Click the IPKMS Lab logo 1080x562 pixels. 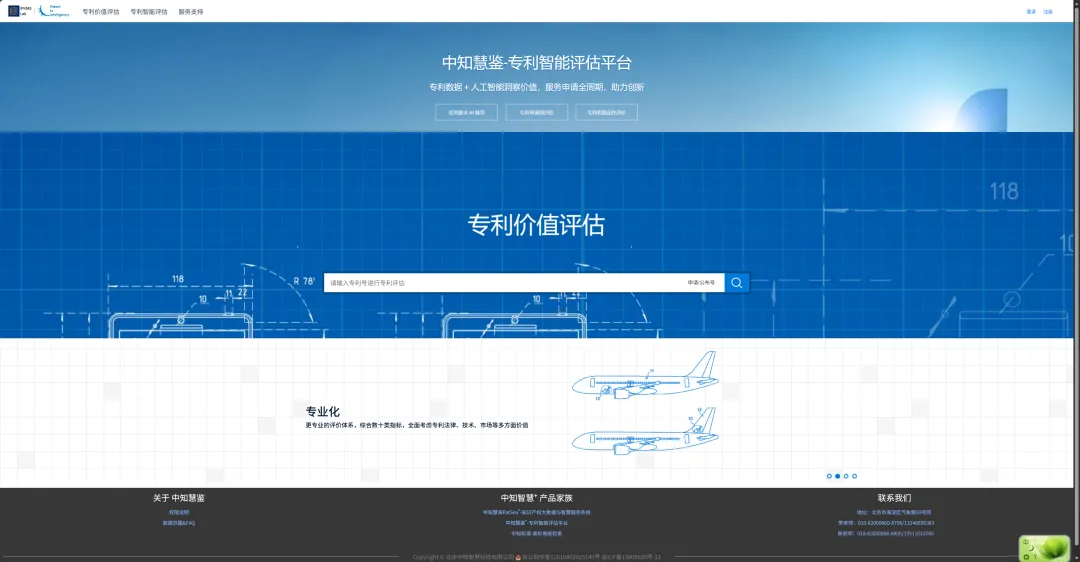[20, 11]
